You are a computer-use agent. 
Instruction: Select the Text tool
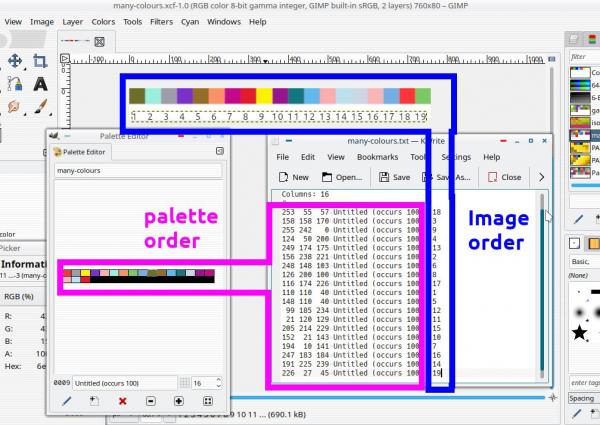coord(40,84)
